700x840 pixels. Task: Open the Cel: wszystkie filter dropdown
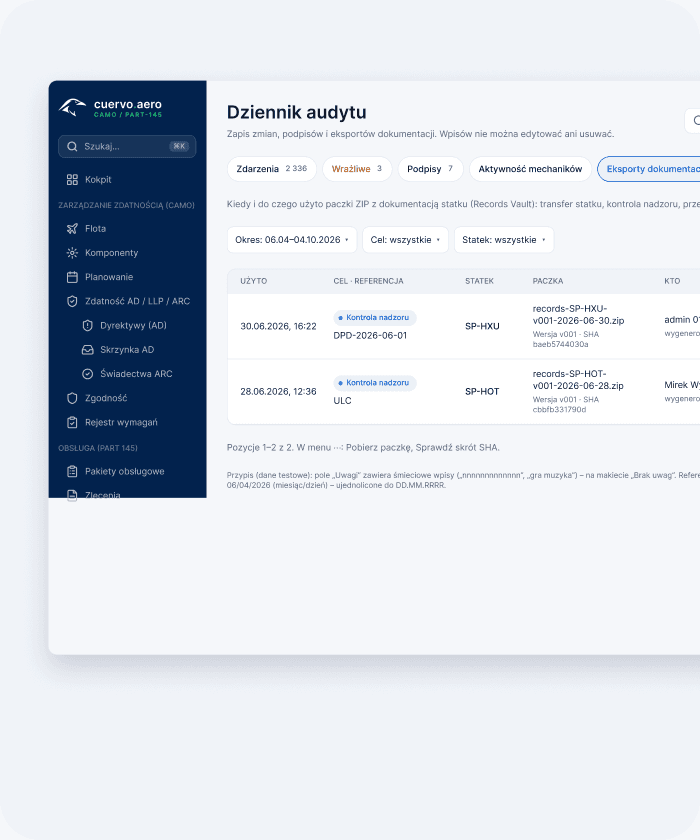tap(405, 239)
